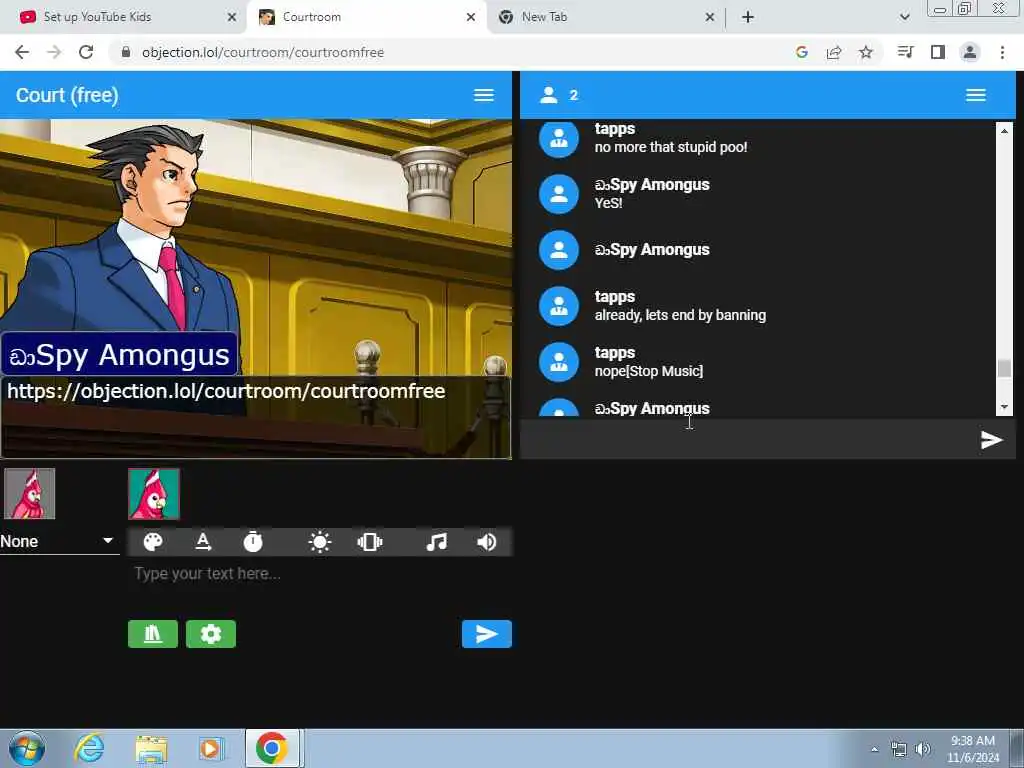
Task: View site info via the padlock icon
Action: (126, 52)
